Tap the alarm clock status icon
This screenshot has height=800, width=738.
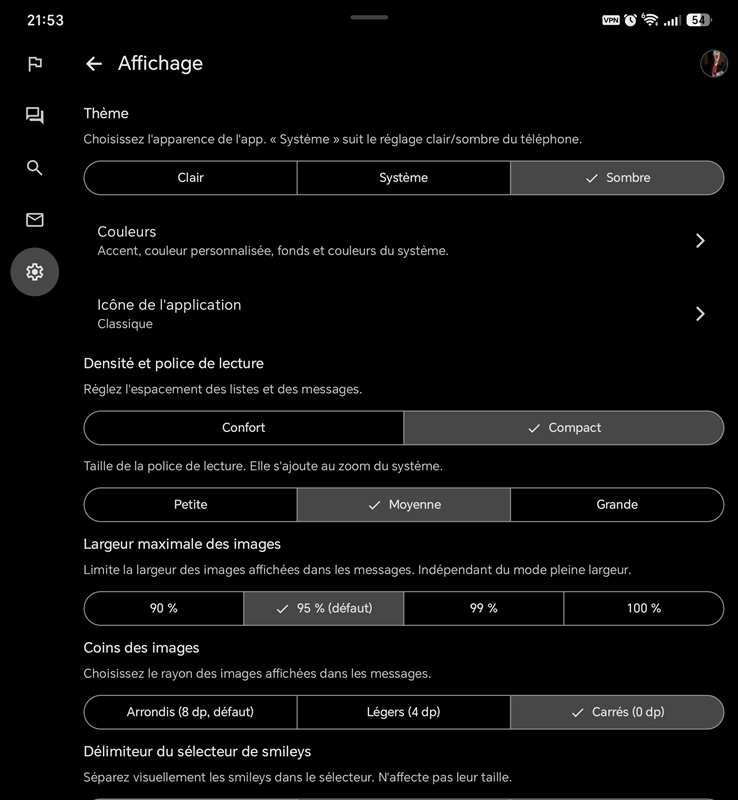point(631,20)
